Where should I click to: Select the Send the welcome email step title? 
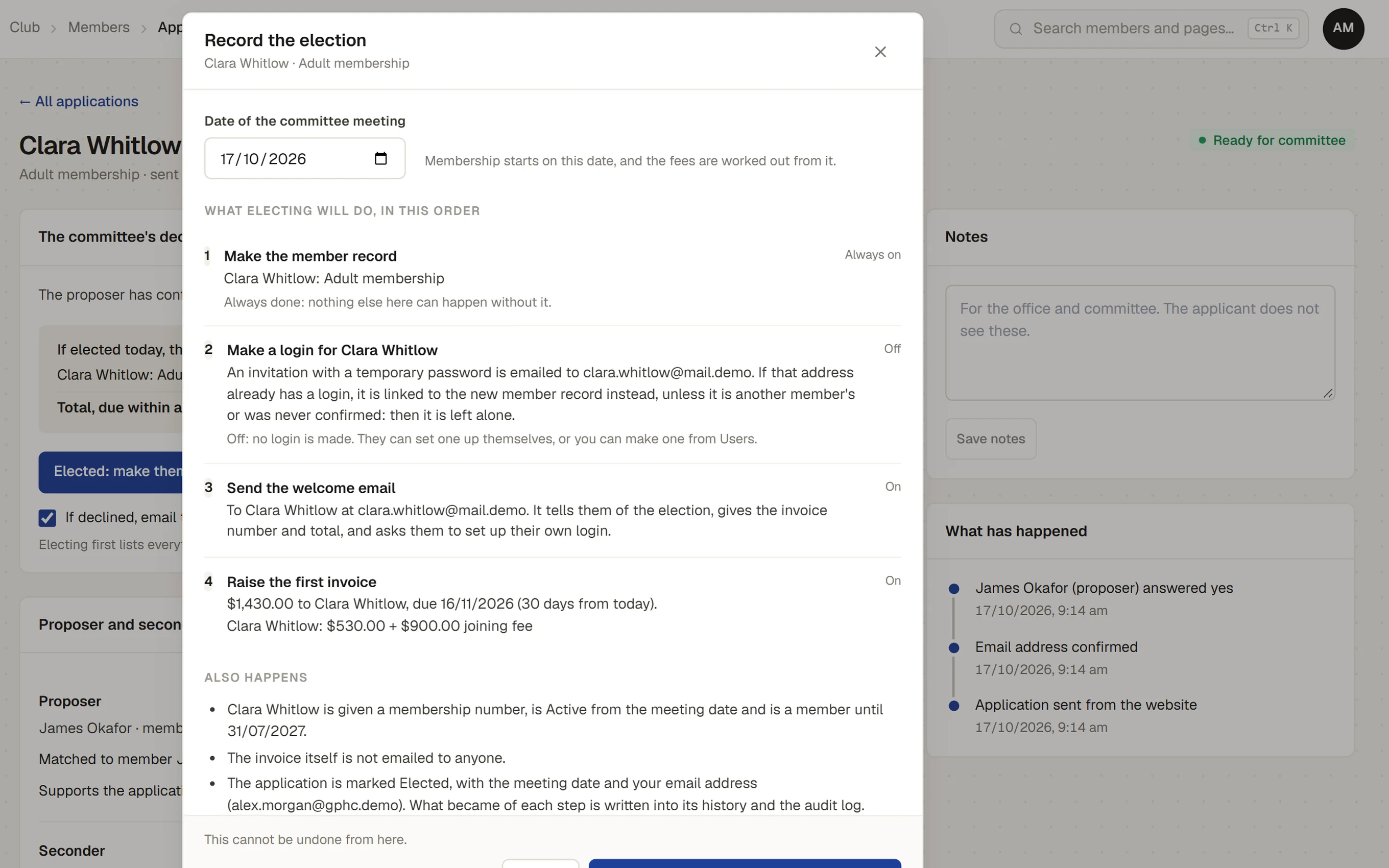pos(310,488)
